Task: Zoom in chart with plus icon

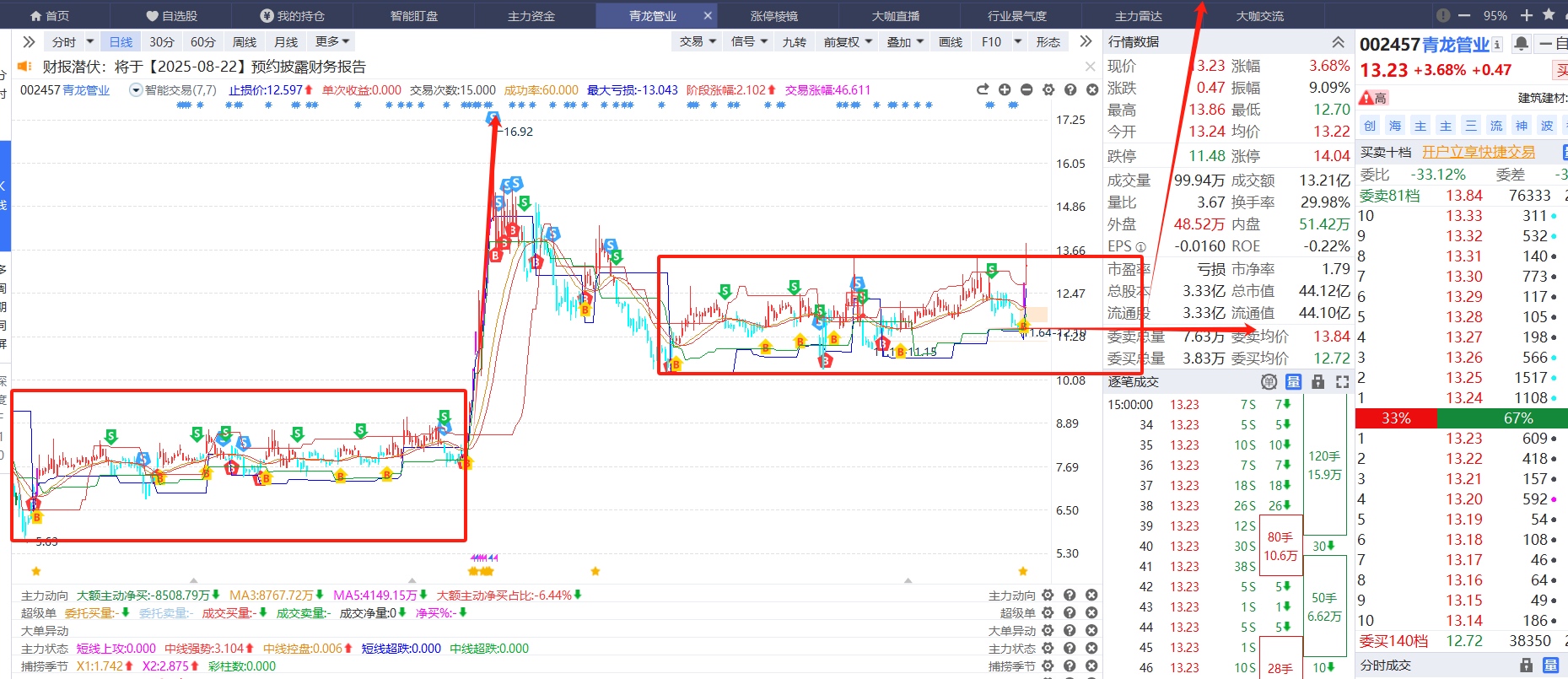Action: click(1005, 89)
